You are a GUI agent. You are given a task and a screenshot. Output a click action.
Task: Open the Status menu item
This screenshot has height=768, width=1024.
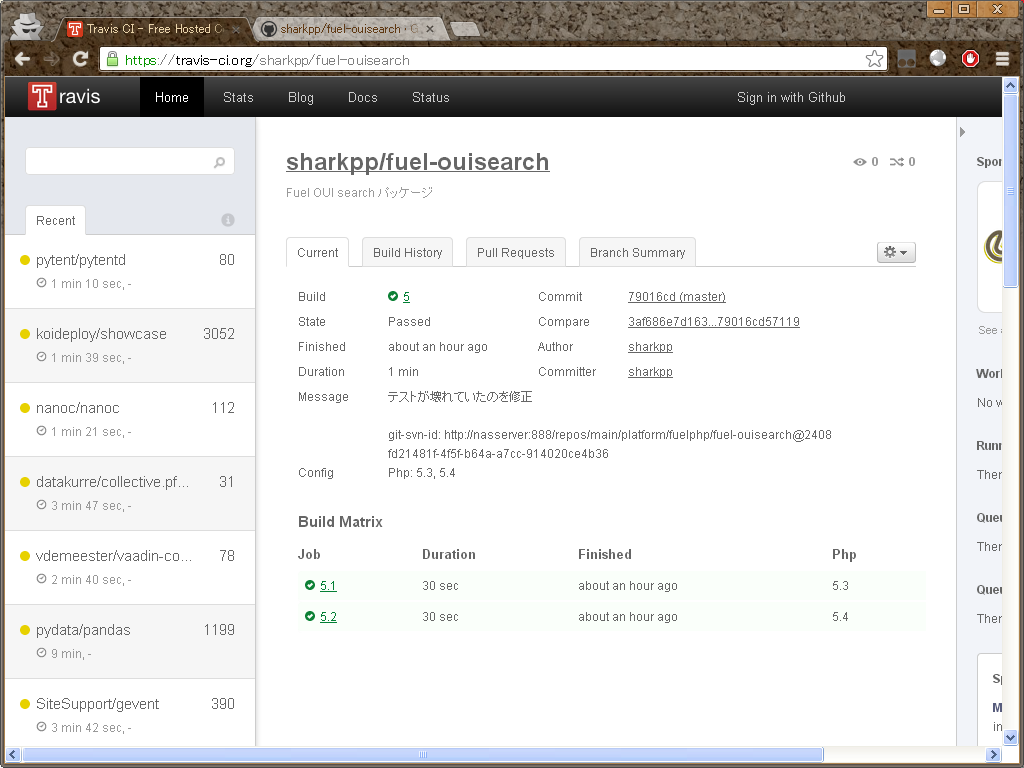(x=431, y=97)
